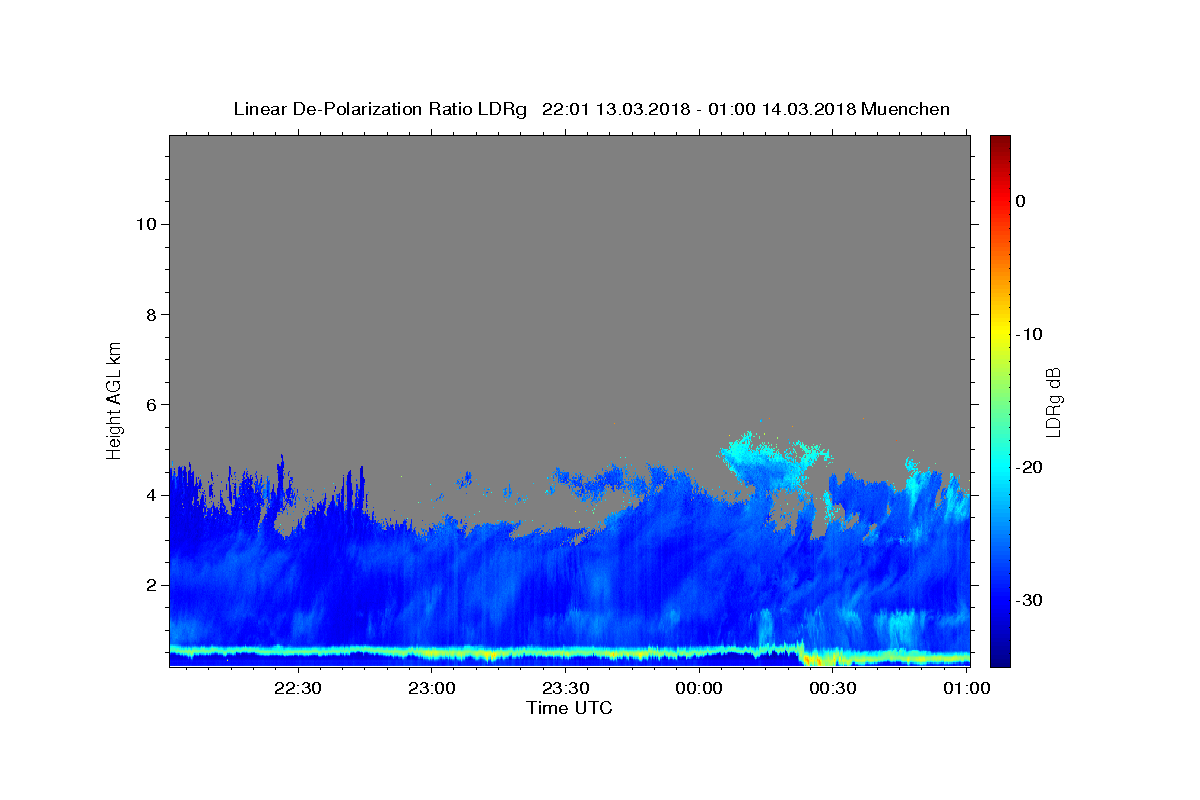Image resolution: width=1200 pixels, height=800 pixels.
Task: Click the 01:00 time tick label
Action: 965,689
